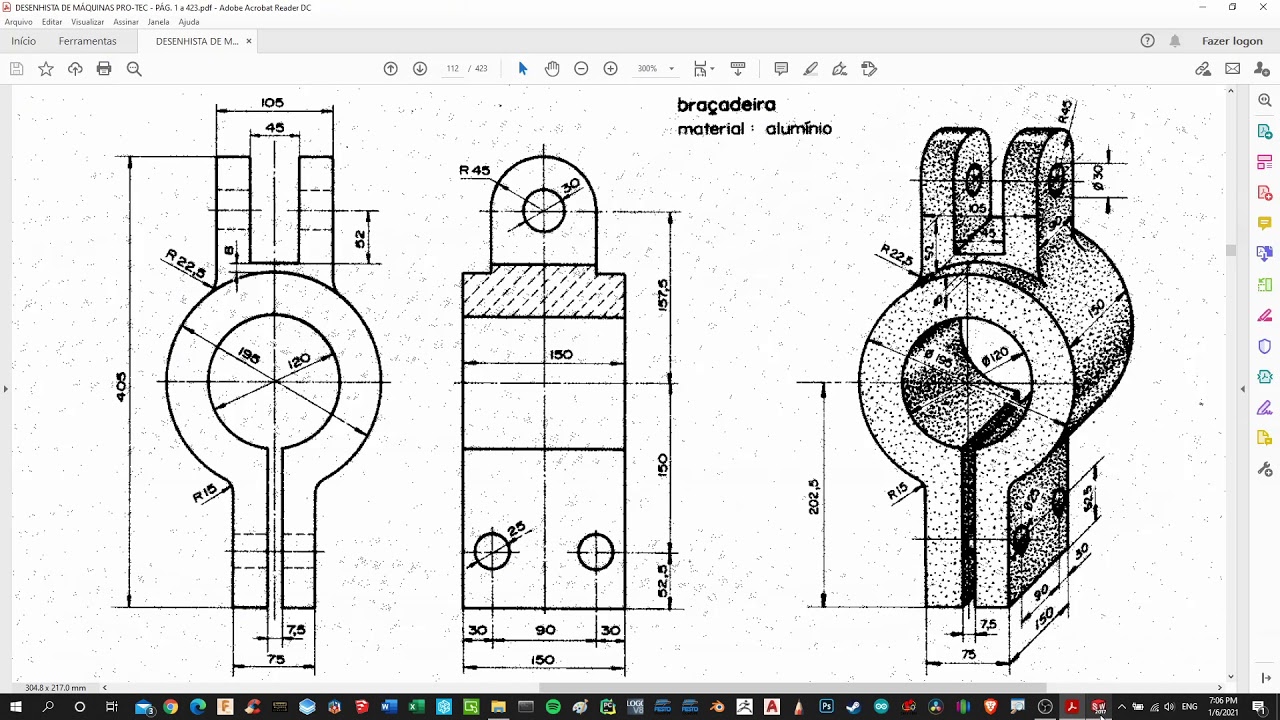Viewport: 1280px width, 720px height.
Task: Open green Compress PDF tool icon
Action: (x=1265, y=285)
